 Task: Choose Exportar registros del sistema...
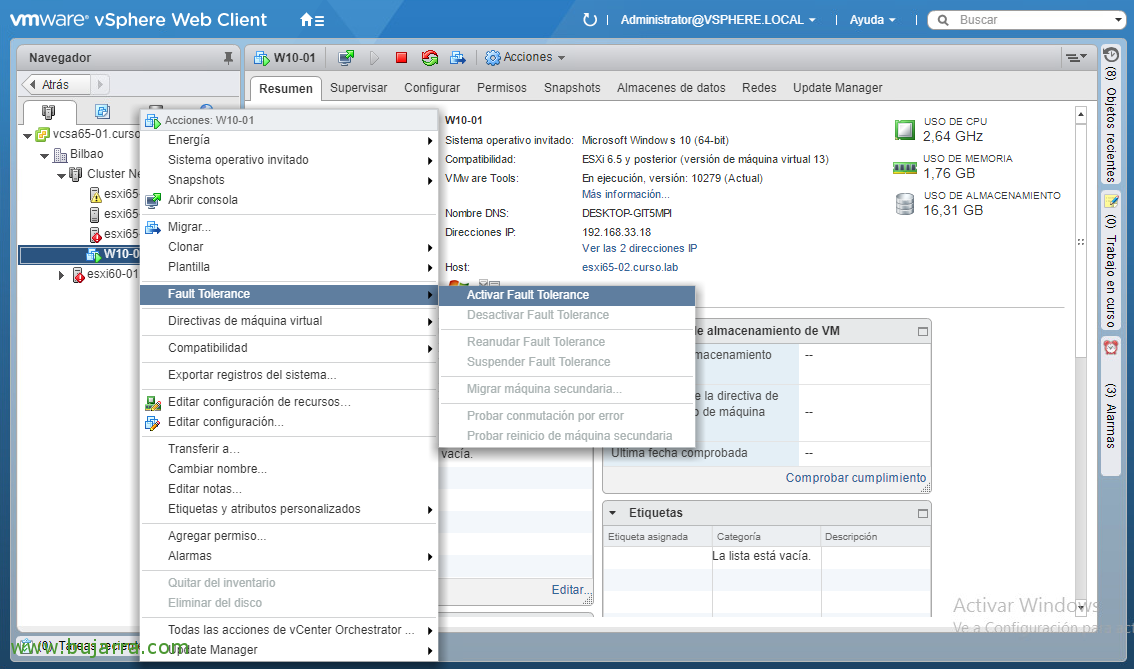click(x=289, y=375)
